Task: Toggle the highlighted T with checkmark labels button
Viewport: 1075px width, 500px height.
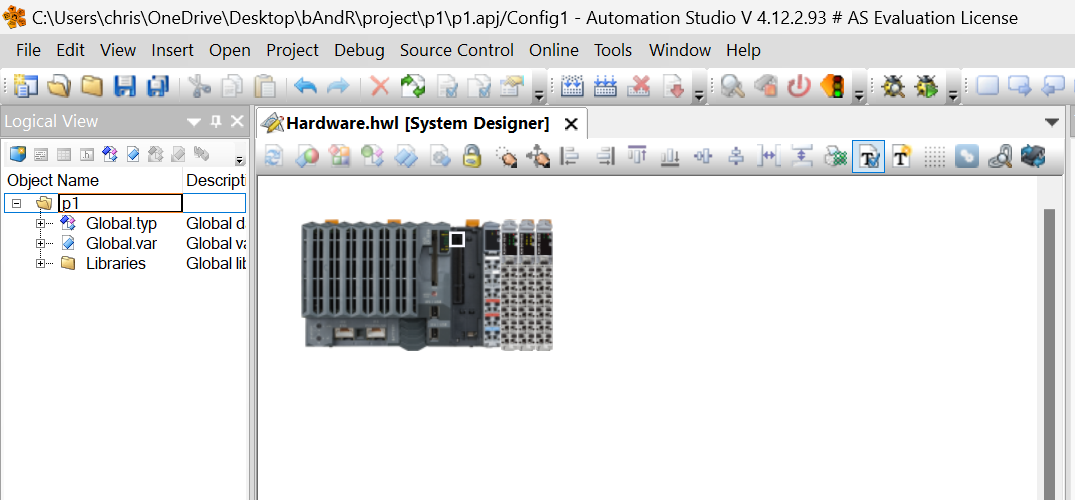Action: point(869,156)
